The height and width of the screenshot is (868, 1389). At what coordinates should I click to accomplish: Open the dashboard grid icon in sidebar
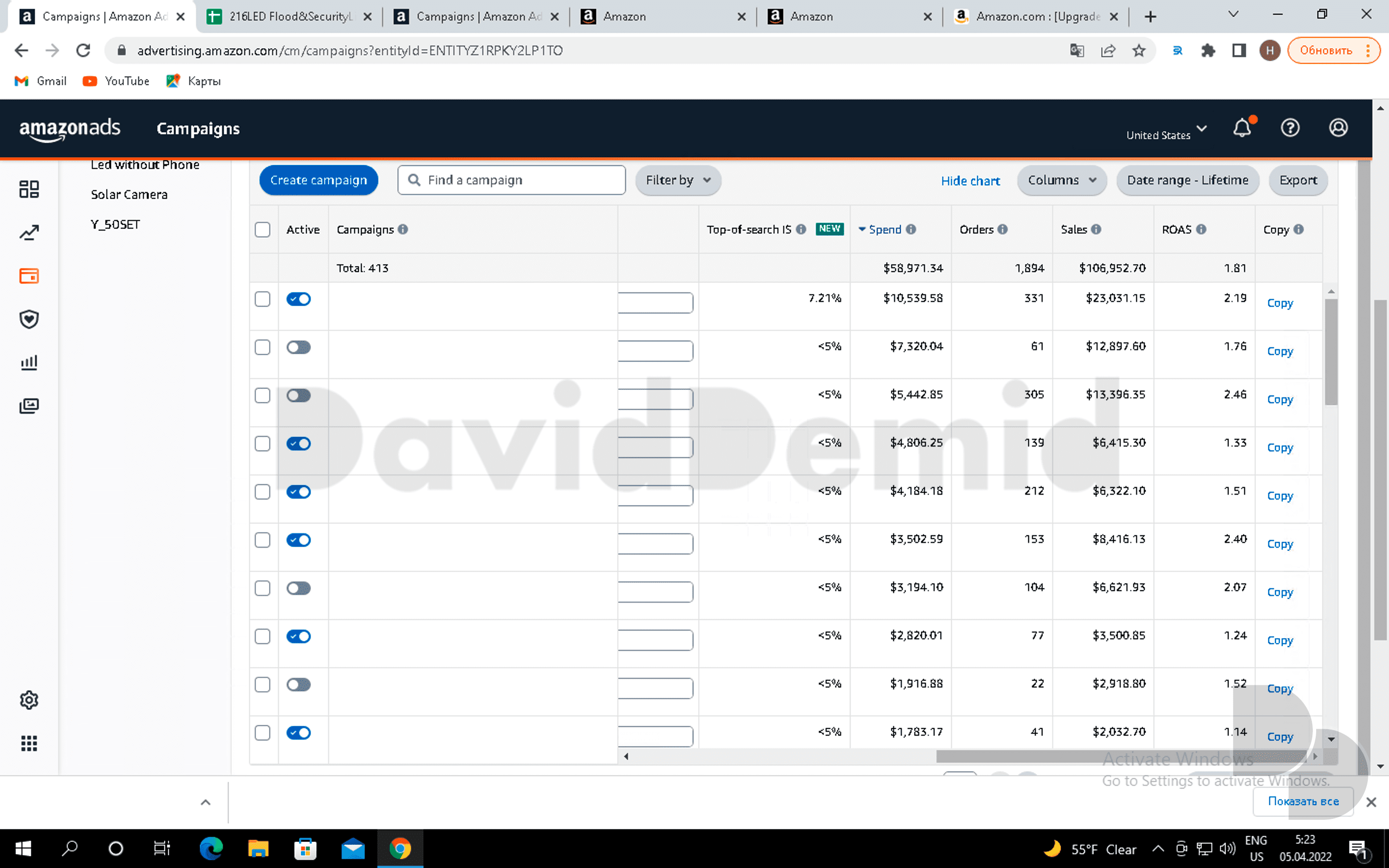[x=29, y=189]
